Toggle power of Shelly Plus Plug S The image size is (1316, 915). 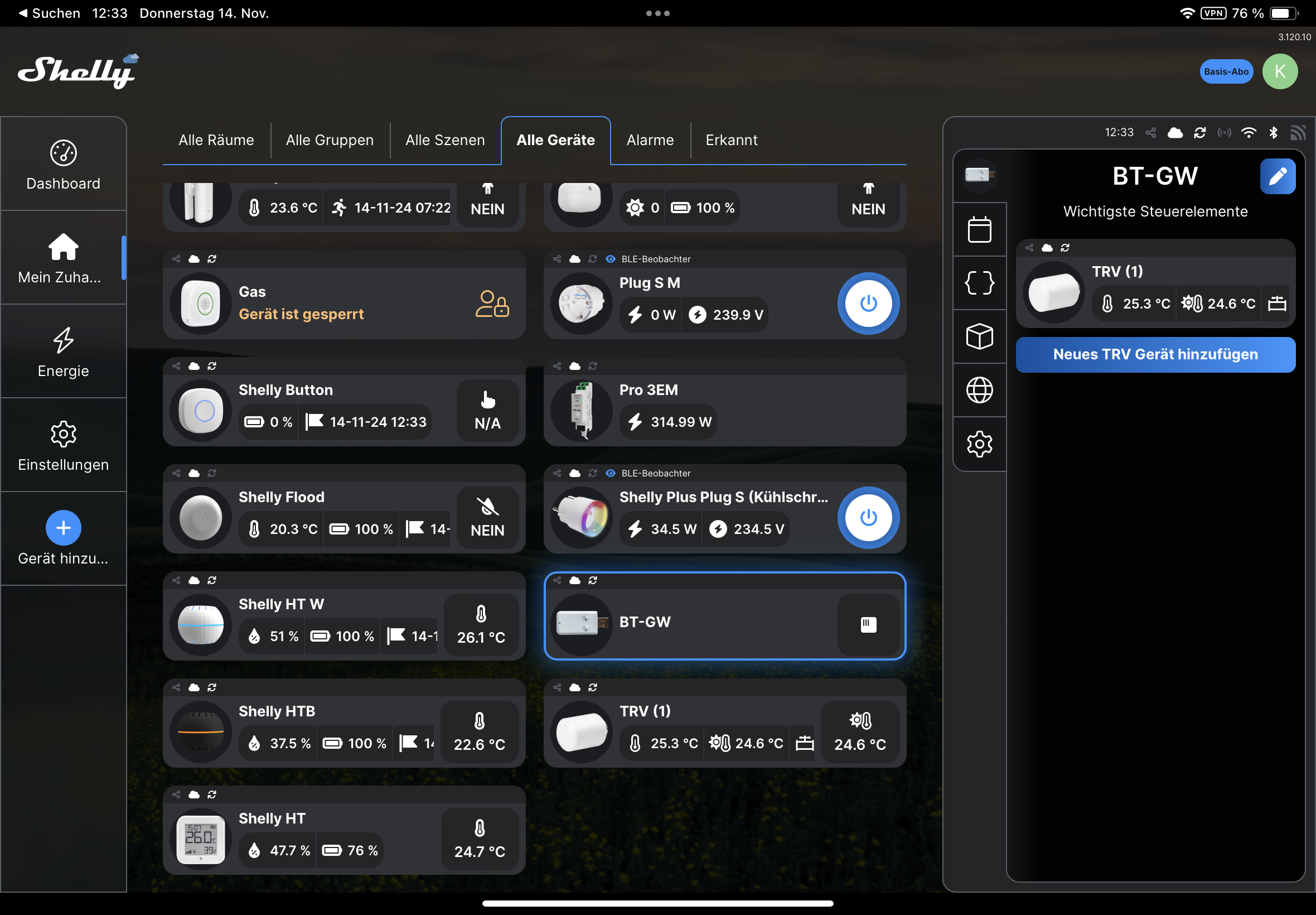868,517
